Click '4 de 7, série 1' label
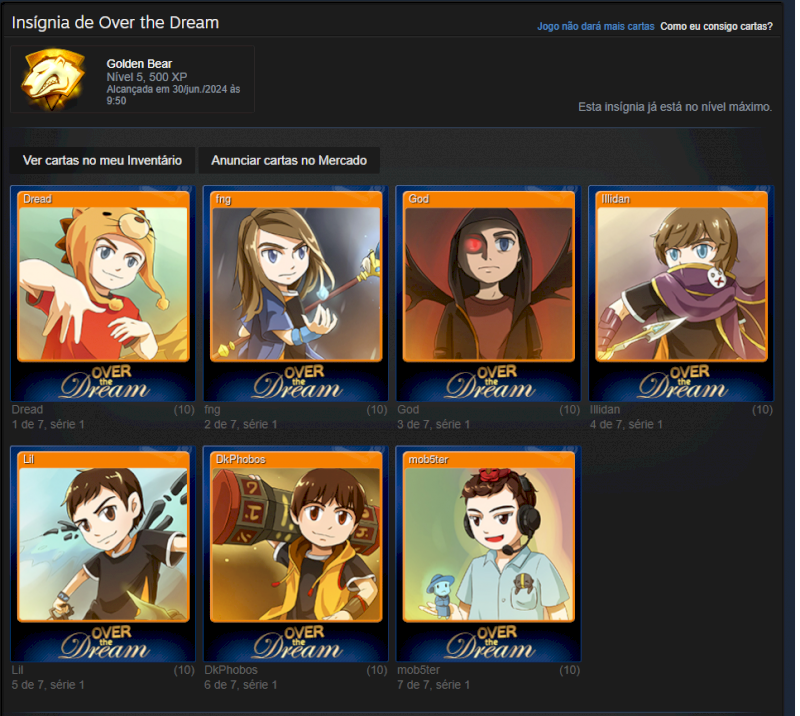The width and height of the screenshot is (800, 716). tap(626, 424)
